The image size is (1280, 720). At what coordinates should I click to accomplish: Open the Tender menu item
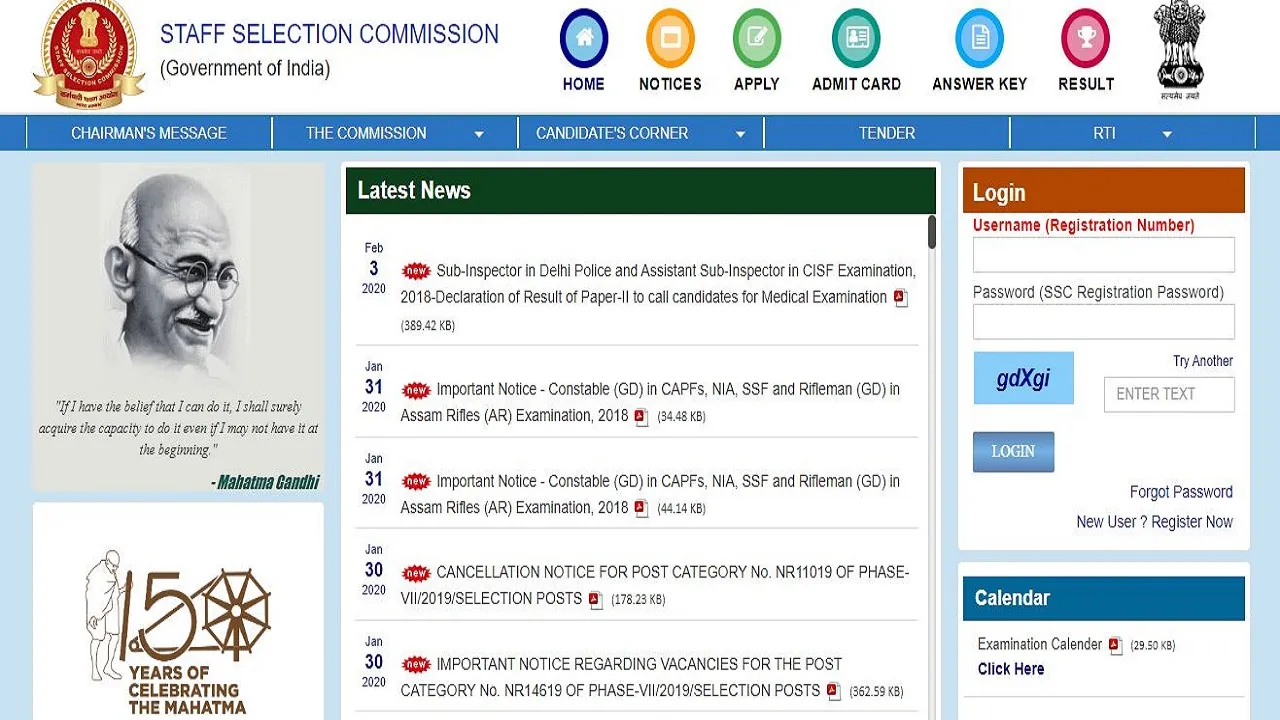[x=887, y=133]
